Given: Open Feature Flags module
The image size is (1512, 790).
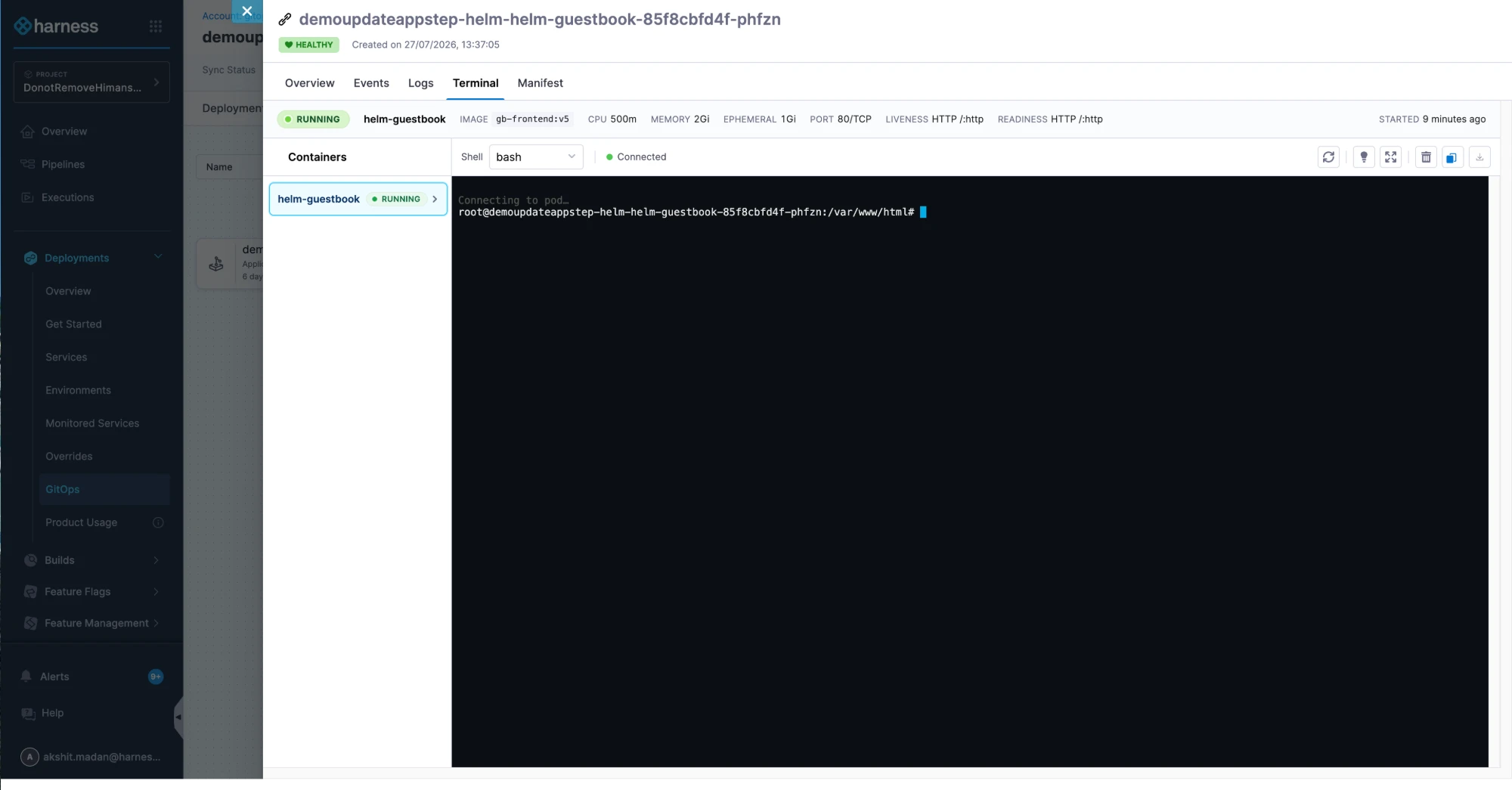Looking at the screenshot, I should pyautogui.click(x=77, y=592).
